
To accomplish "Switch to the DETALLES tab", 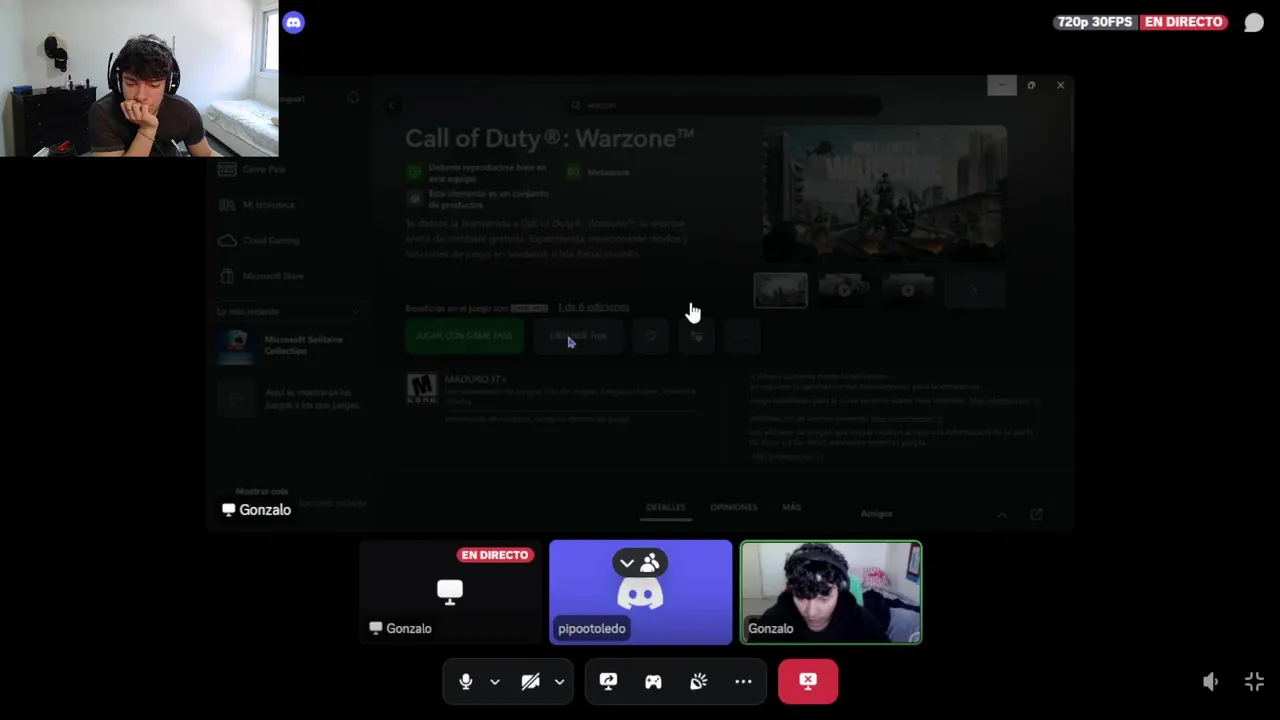I will coord(666,508).
